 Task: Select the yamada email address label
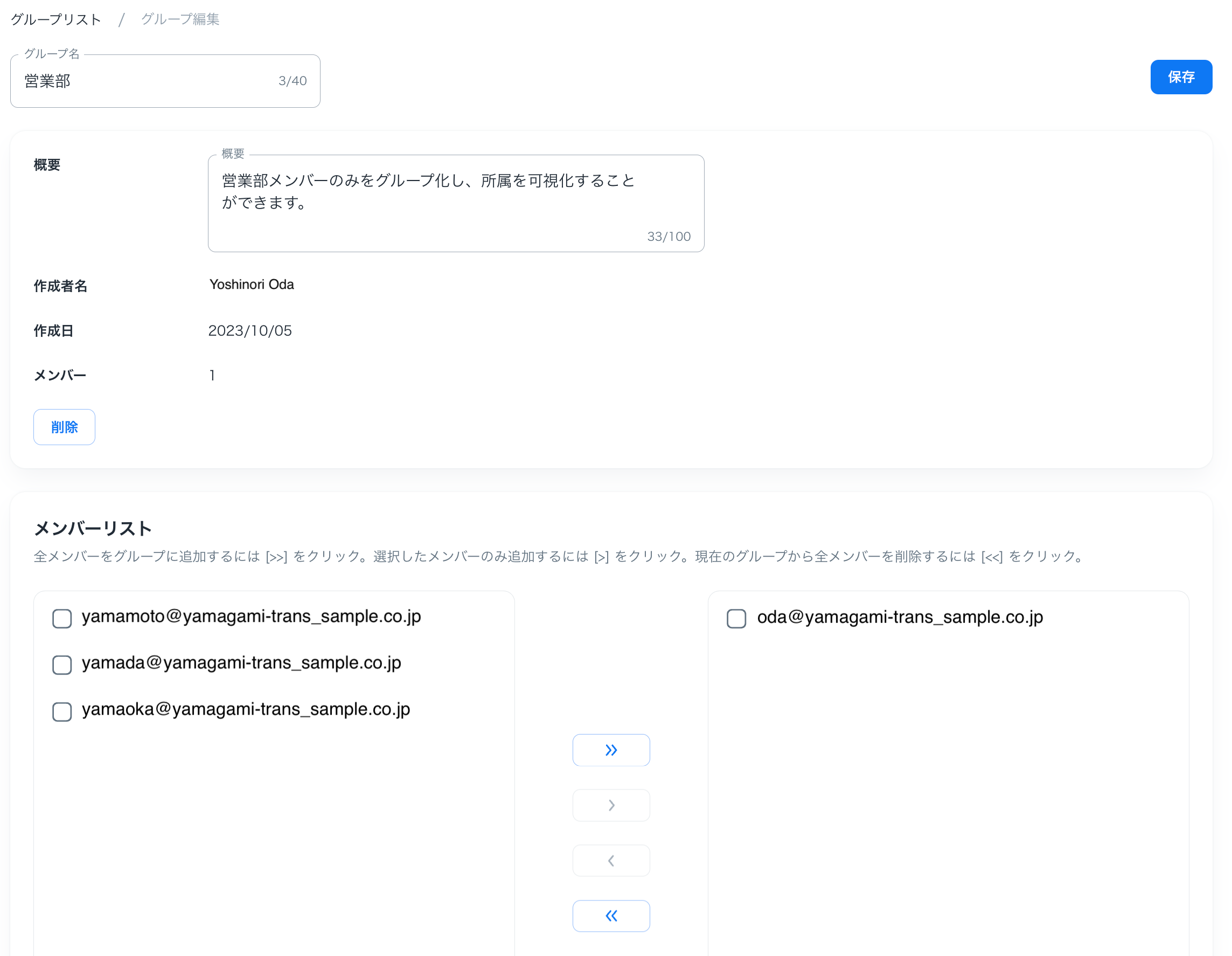[241, 662]
